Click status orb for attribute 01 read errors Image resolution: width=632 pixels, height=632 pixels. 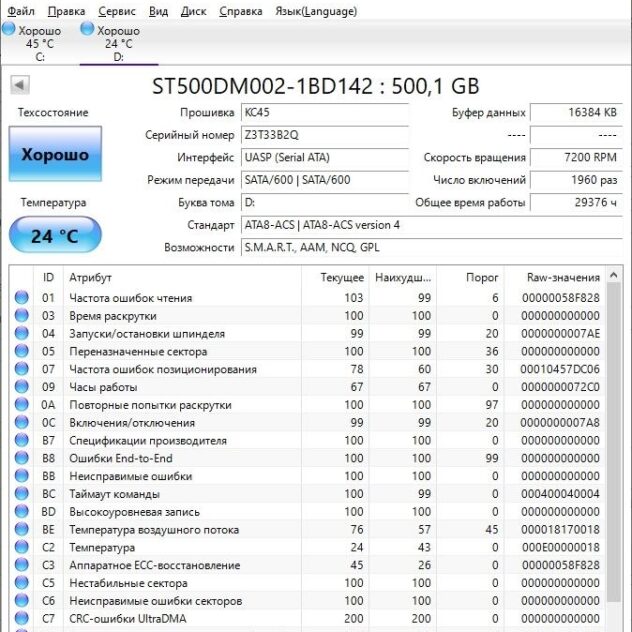pyautogui.click(x=22, y=298)
